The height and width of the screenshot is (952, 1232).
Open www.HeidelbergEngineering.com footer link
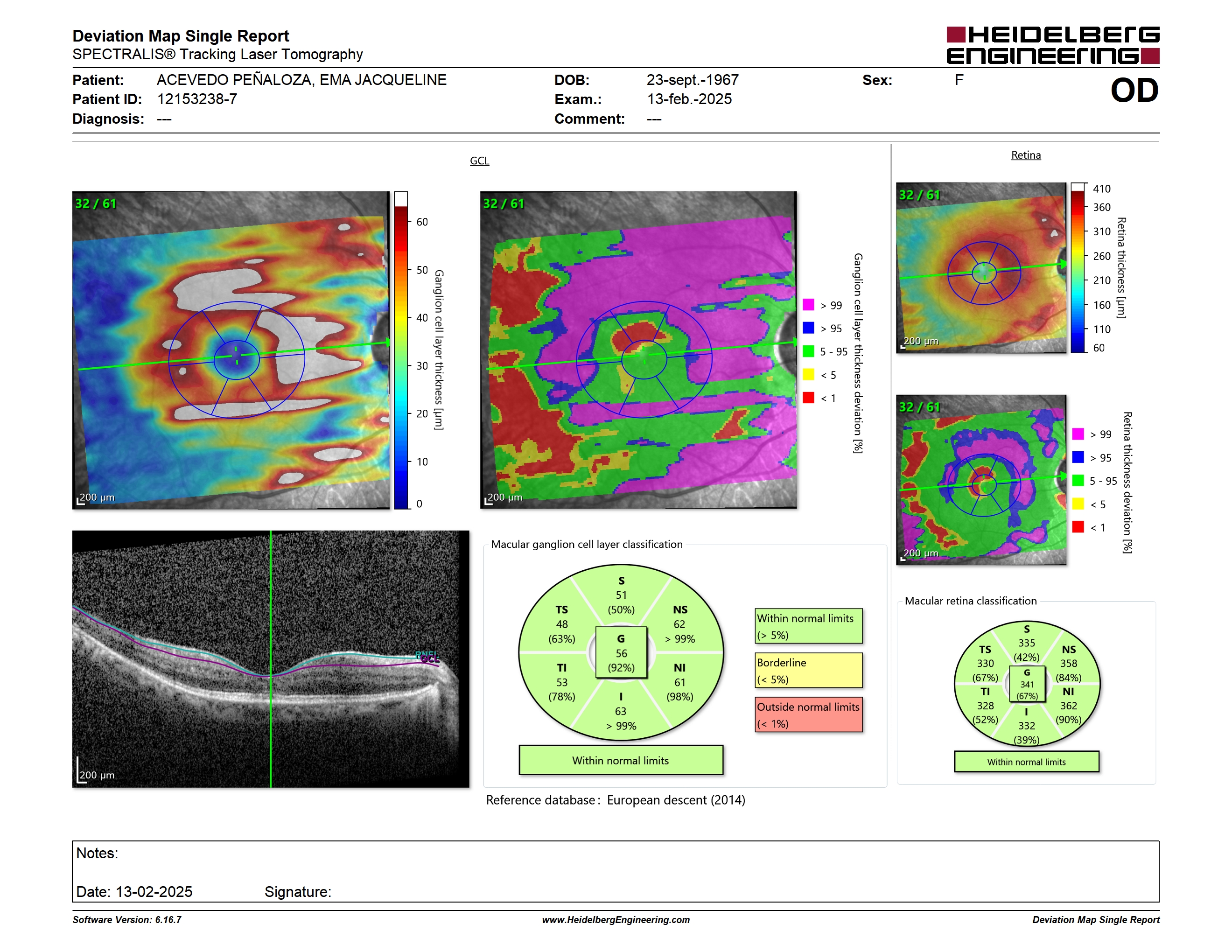tap(616, 920)
